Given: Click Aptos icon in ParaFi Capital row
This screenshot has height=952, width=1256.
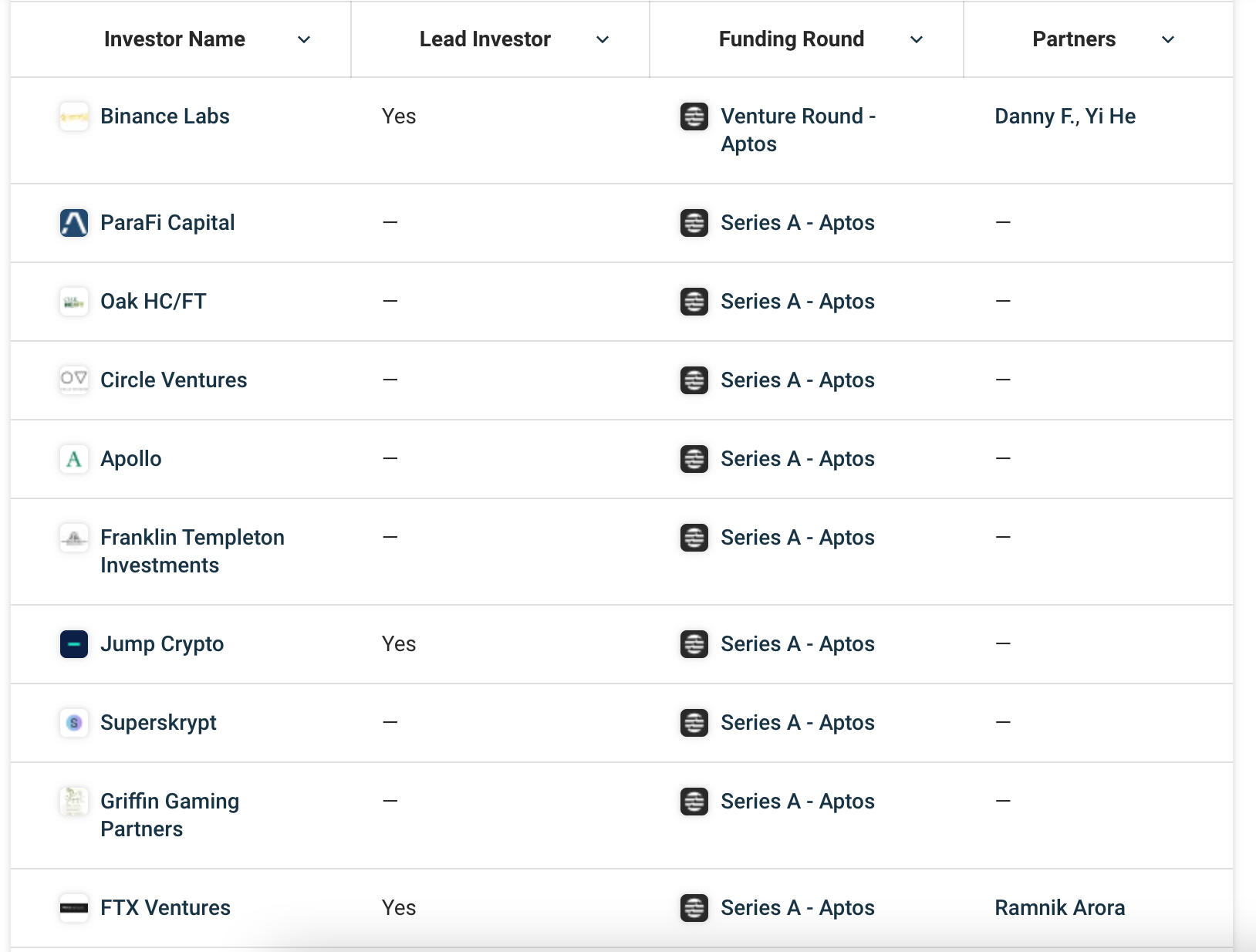Looking at the screenshot, I should coord(694,223).
